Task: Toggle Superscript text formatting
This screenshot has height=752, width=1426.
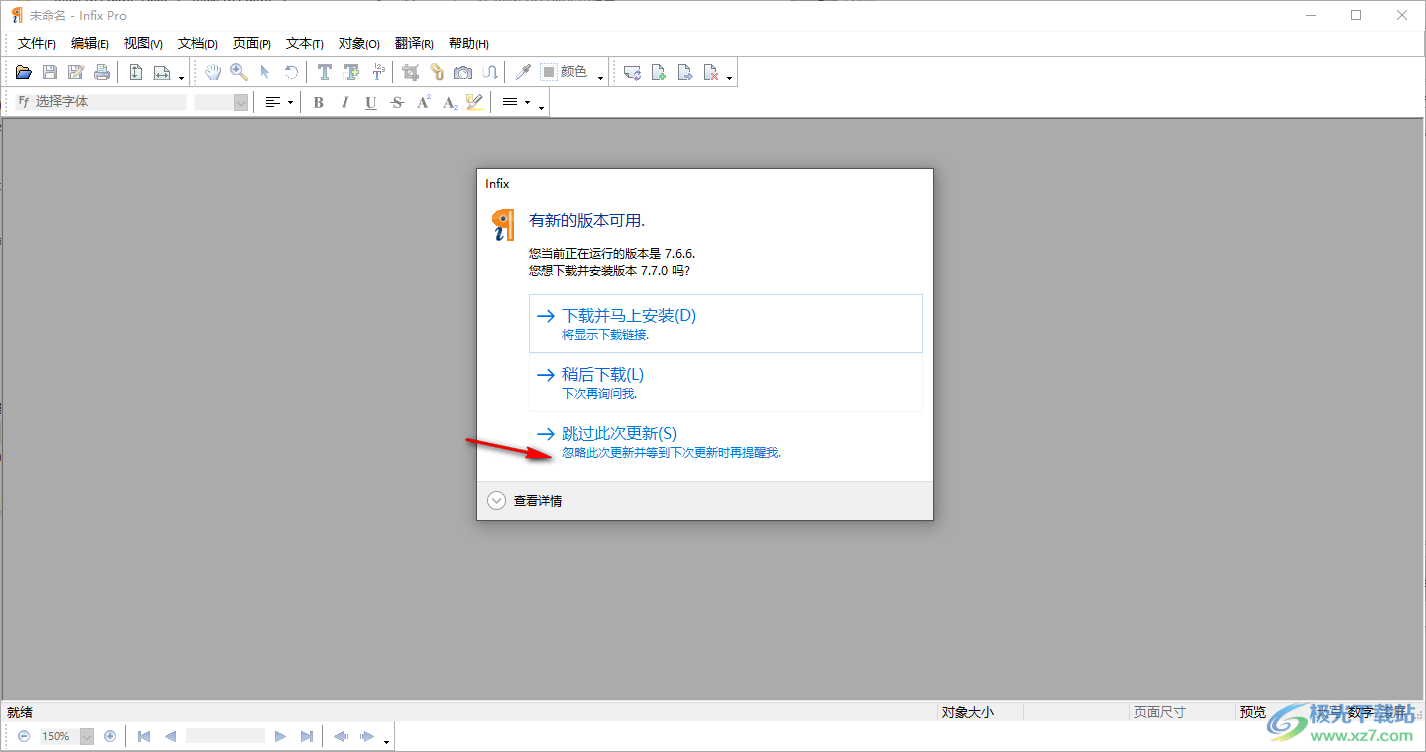Action: (x=423, y=102)
